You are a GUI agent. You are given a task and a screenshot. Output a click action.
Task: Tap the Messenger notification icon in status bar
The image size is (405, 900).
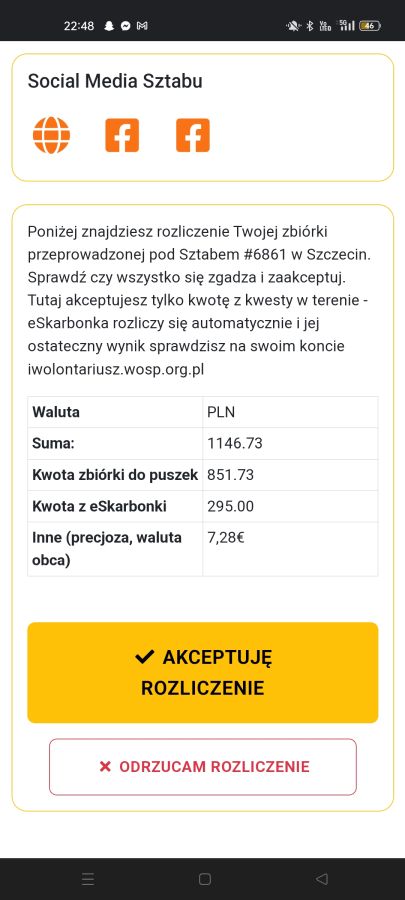126,26
